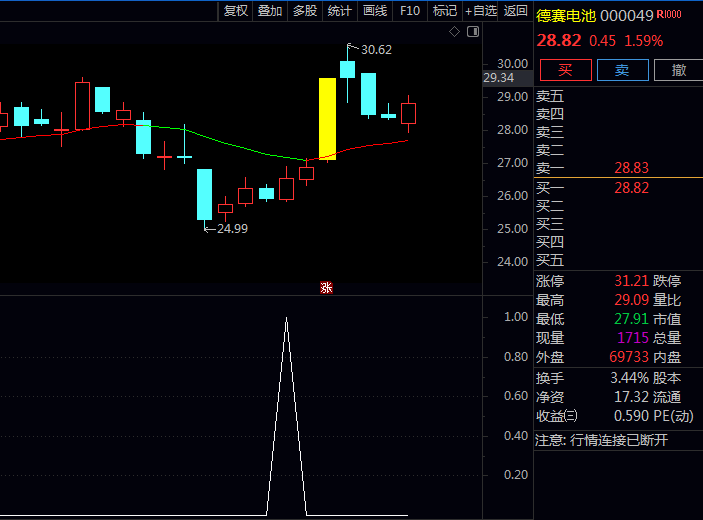Select the 卖四 row
The width and height of the screenshot is (703, 520).
pyautogui.click(x=618, y=114)
